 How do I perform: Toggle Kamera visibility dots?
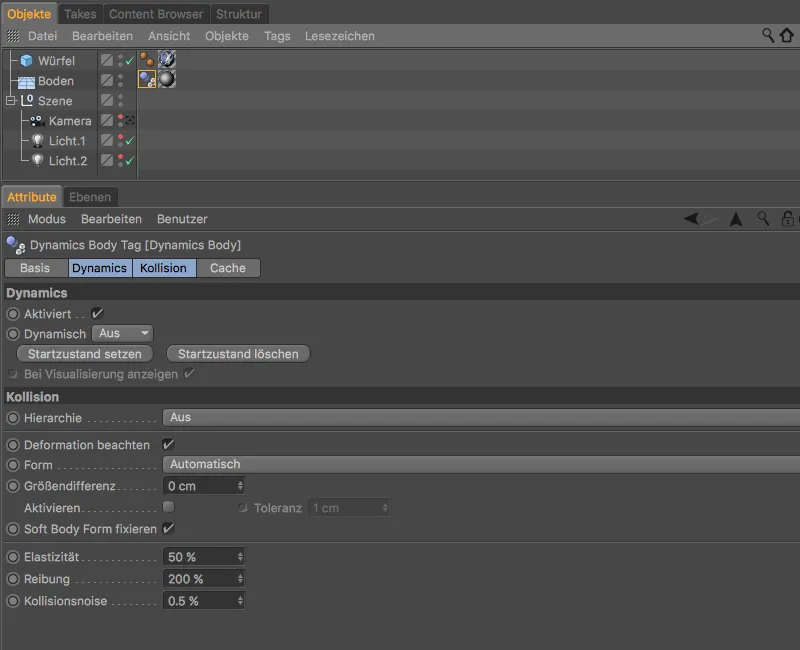pos(120,120)
